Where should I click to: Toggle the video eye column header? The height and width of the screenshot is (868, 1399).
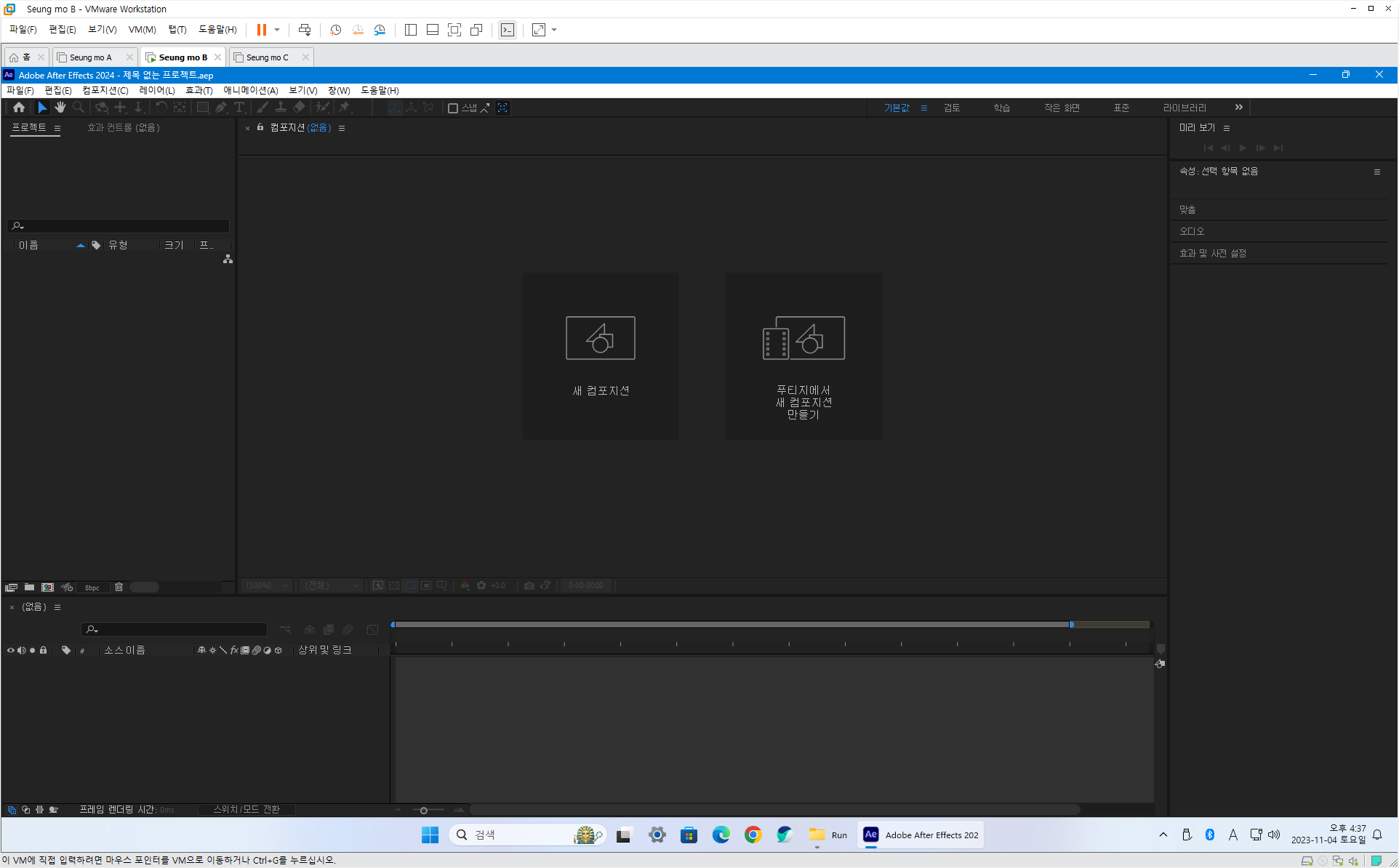pyautogui.click(x=10, y=650)
